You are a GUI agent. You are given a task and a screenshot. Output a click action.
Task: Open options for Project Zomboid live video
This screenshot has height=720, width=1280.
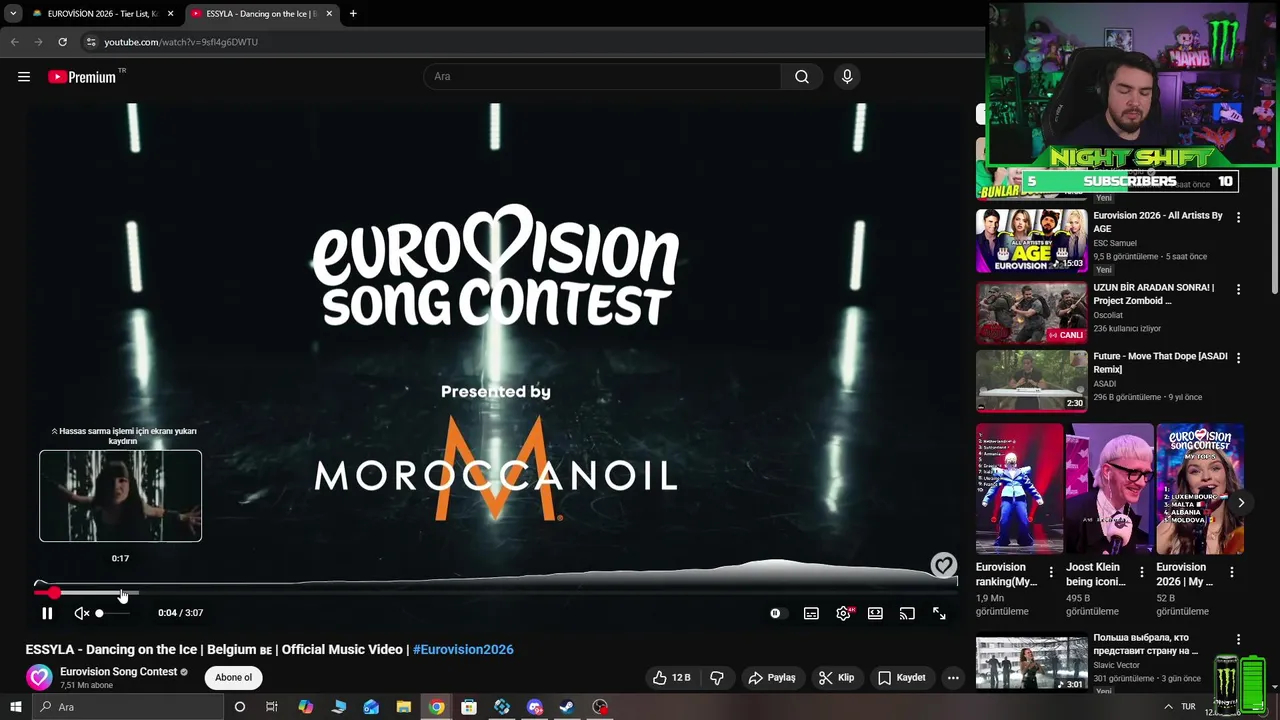click(1238, 289)
